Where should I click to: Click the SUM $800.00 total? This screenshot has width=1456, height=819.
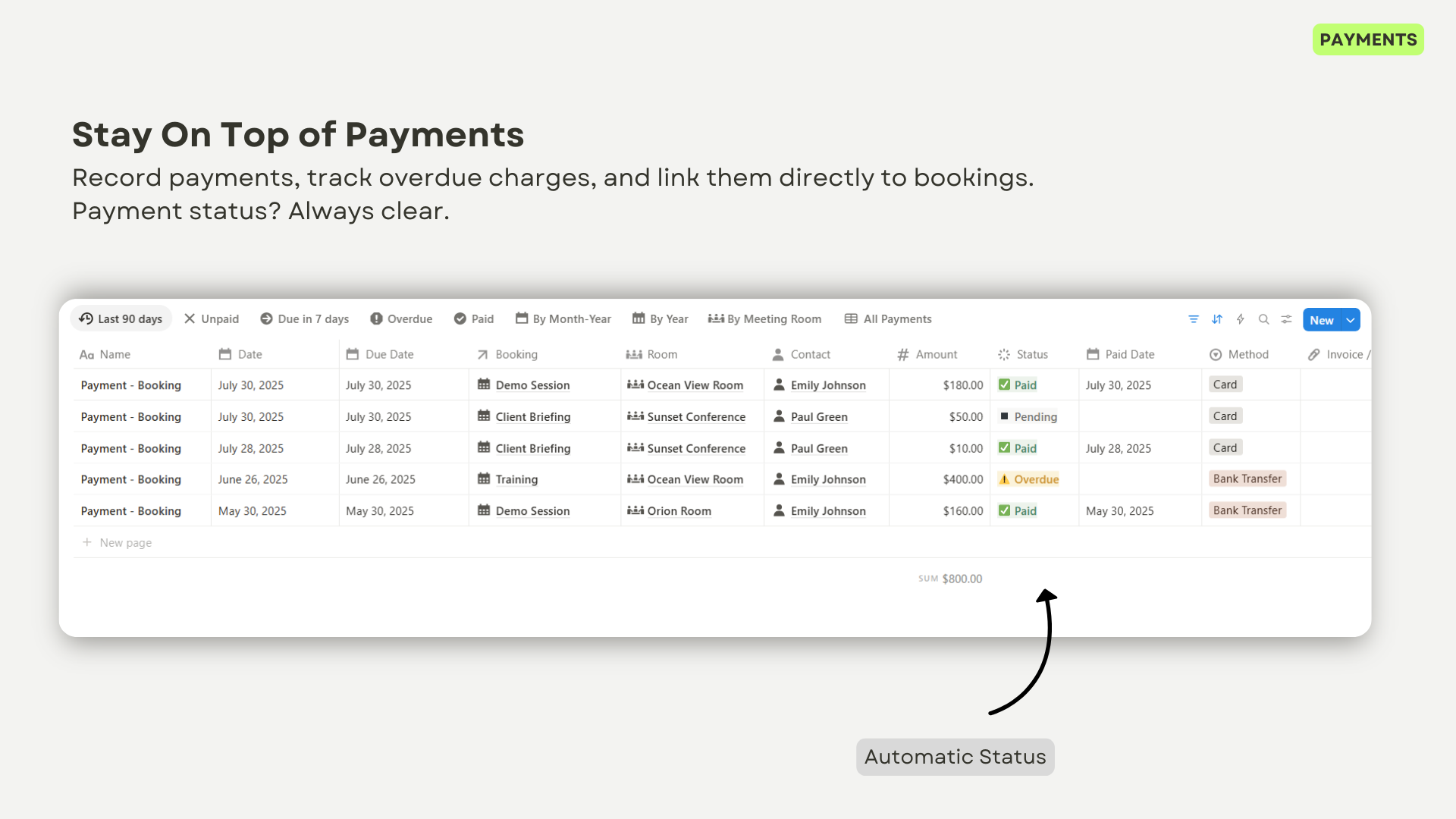(x=950, y=579)
